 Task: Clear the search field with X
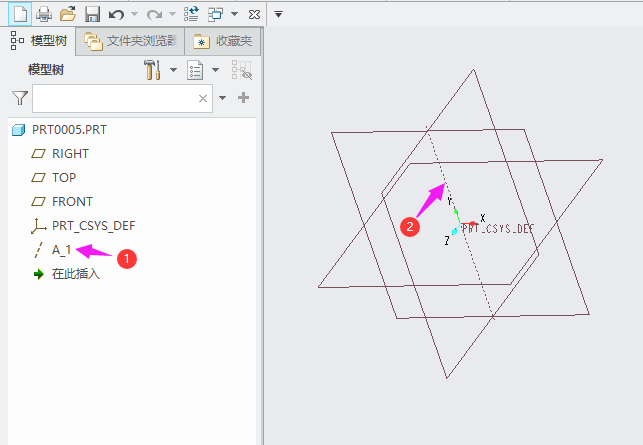coord(203,98)
